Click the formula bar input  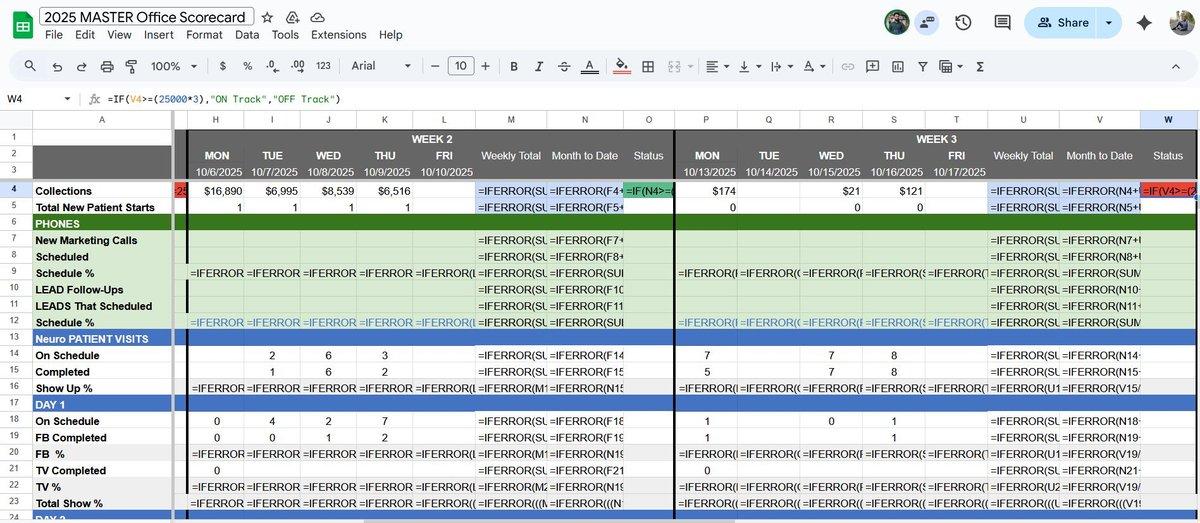[650, 99]
